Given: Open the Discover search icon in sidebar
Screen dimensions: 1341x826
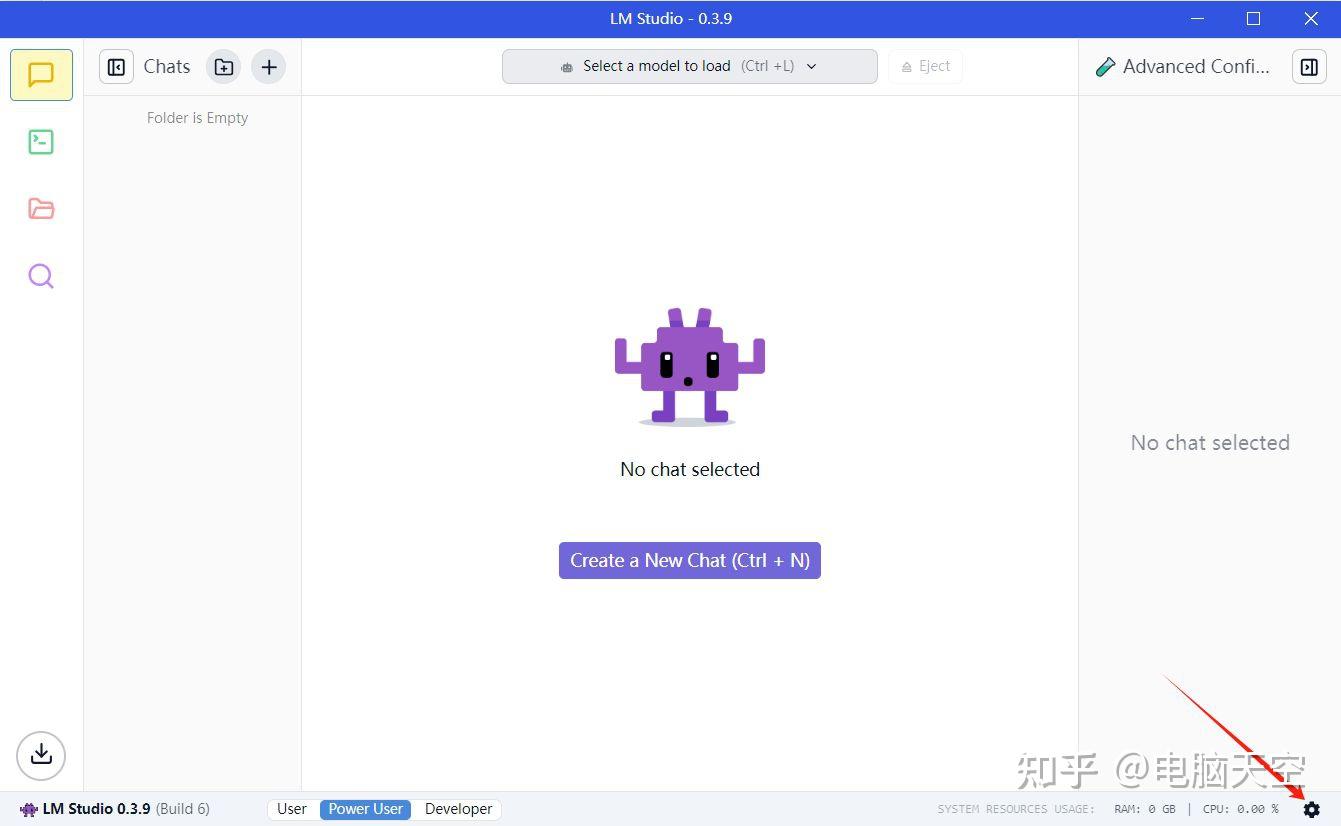Looking at the screenshot, I should pos(41,276).
